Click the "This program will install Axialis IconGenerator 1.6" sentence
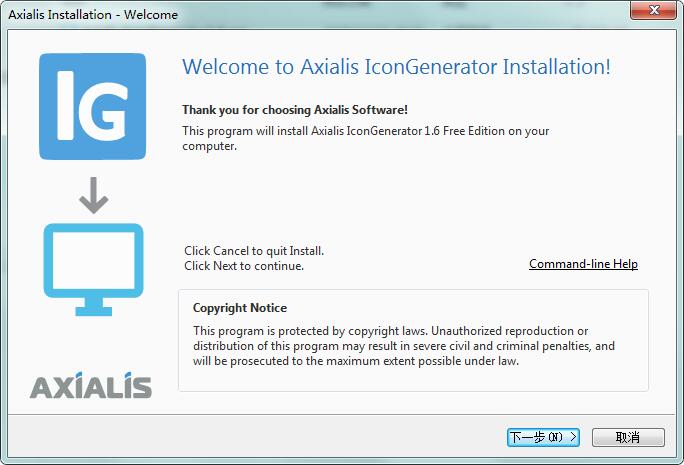 [x=366, y=138]
